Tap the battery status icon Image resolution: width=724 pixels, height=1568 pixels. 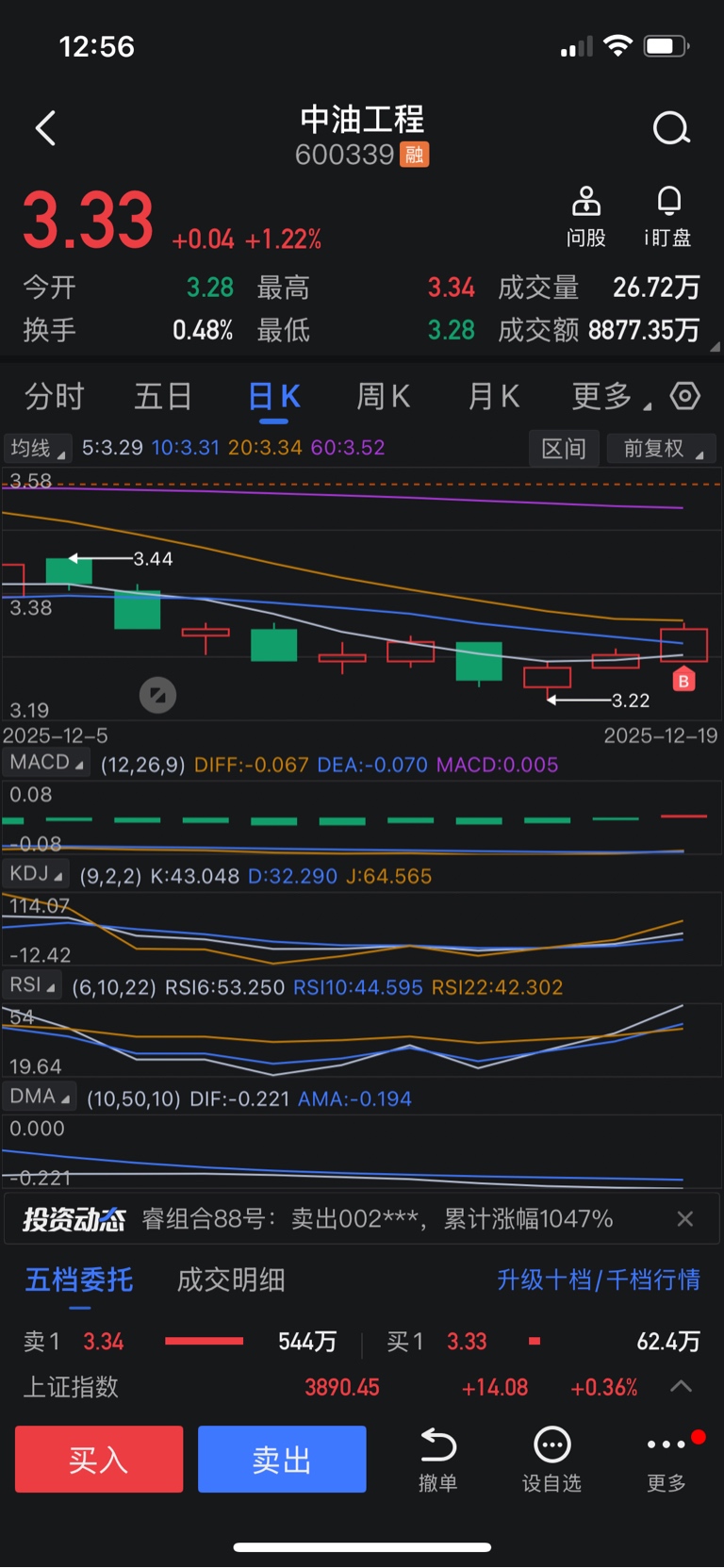[666, 45]
